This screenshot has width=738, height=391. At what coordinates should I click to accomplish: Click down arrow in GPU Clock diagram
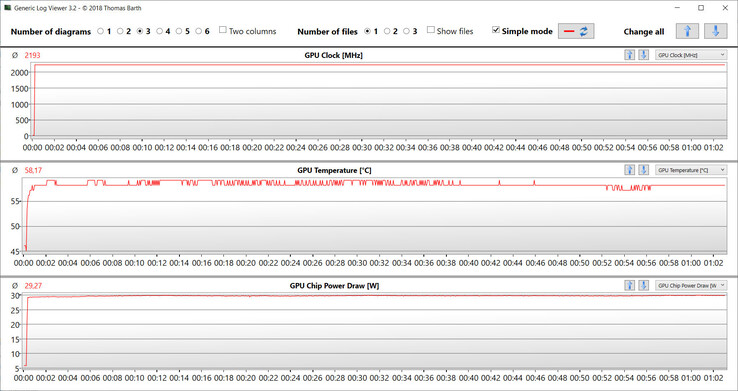643,55
